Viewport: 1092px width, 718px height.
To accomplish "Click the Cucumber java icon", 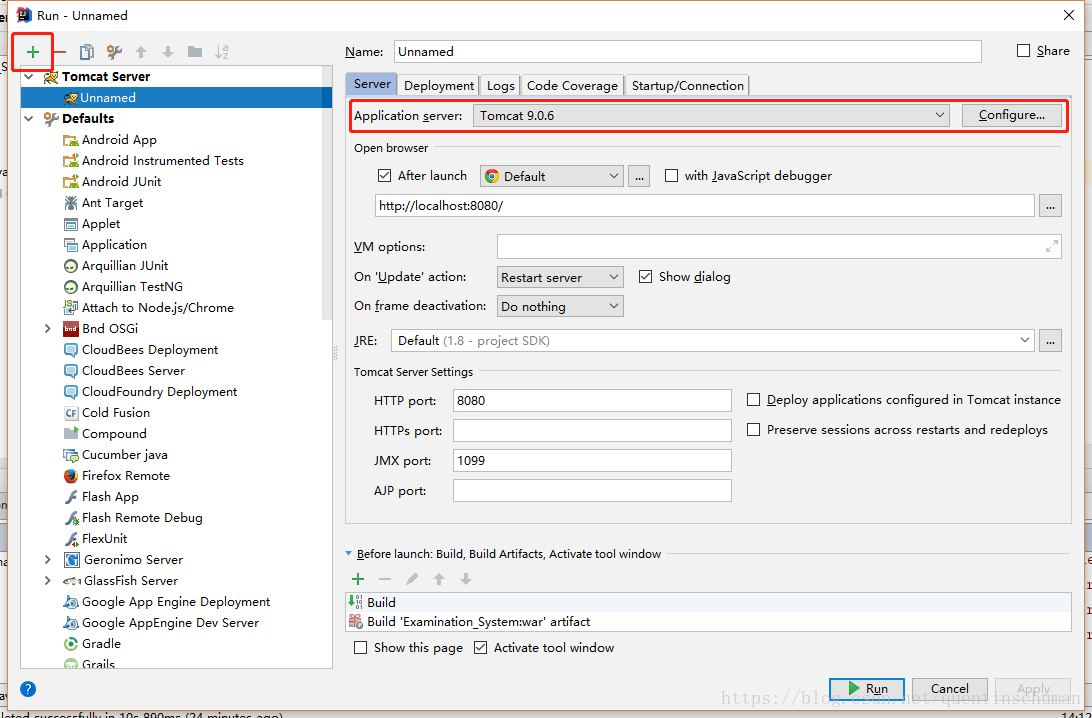I will coord(70,455).
